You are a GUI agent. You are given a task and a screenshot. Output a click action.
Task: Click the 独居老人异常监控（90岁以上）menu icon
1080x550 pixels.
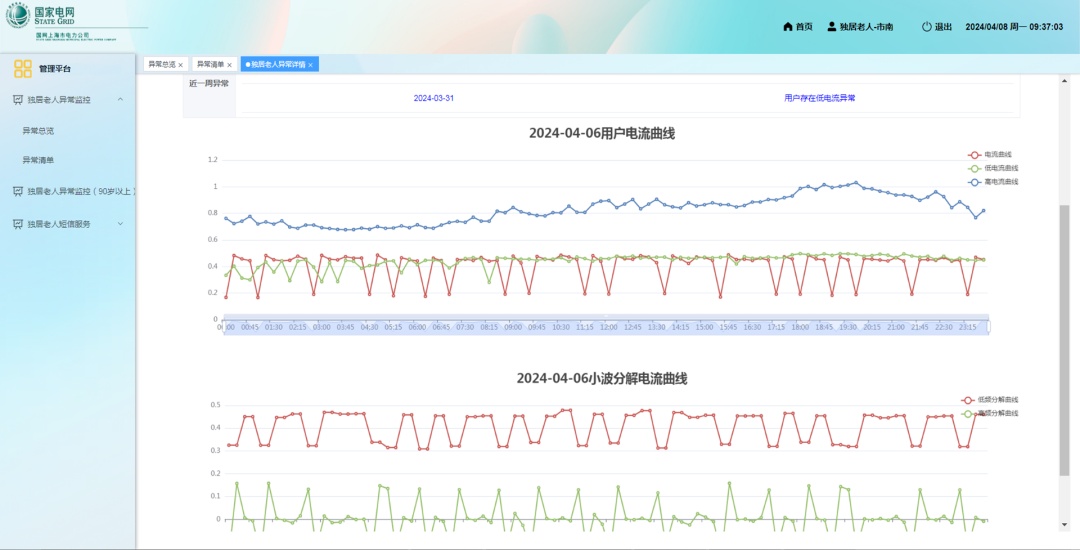pos(17,191)
